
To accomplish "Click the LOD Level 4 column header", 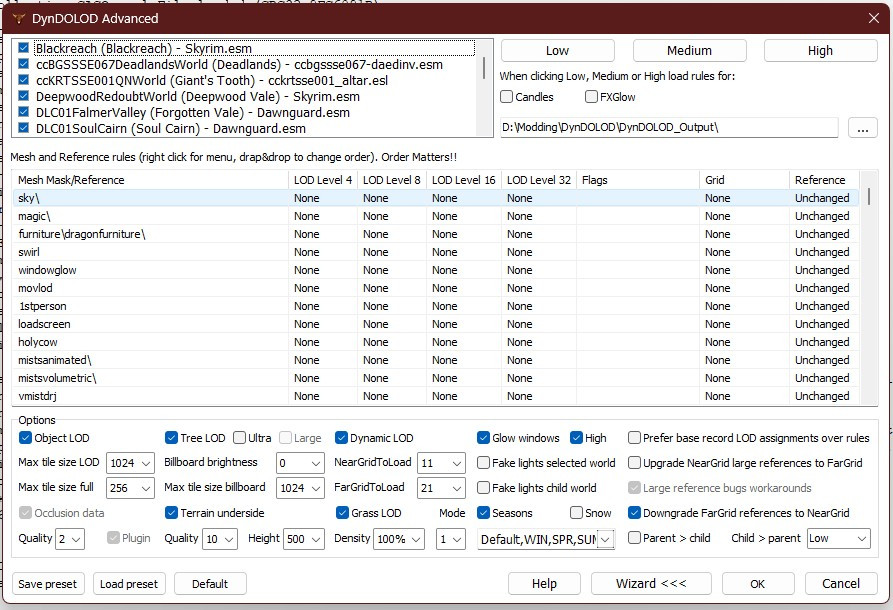I will pyautogui.click(x=323, y=180).
